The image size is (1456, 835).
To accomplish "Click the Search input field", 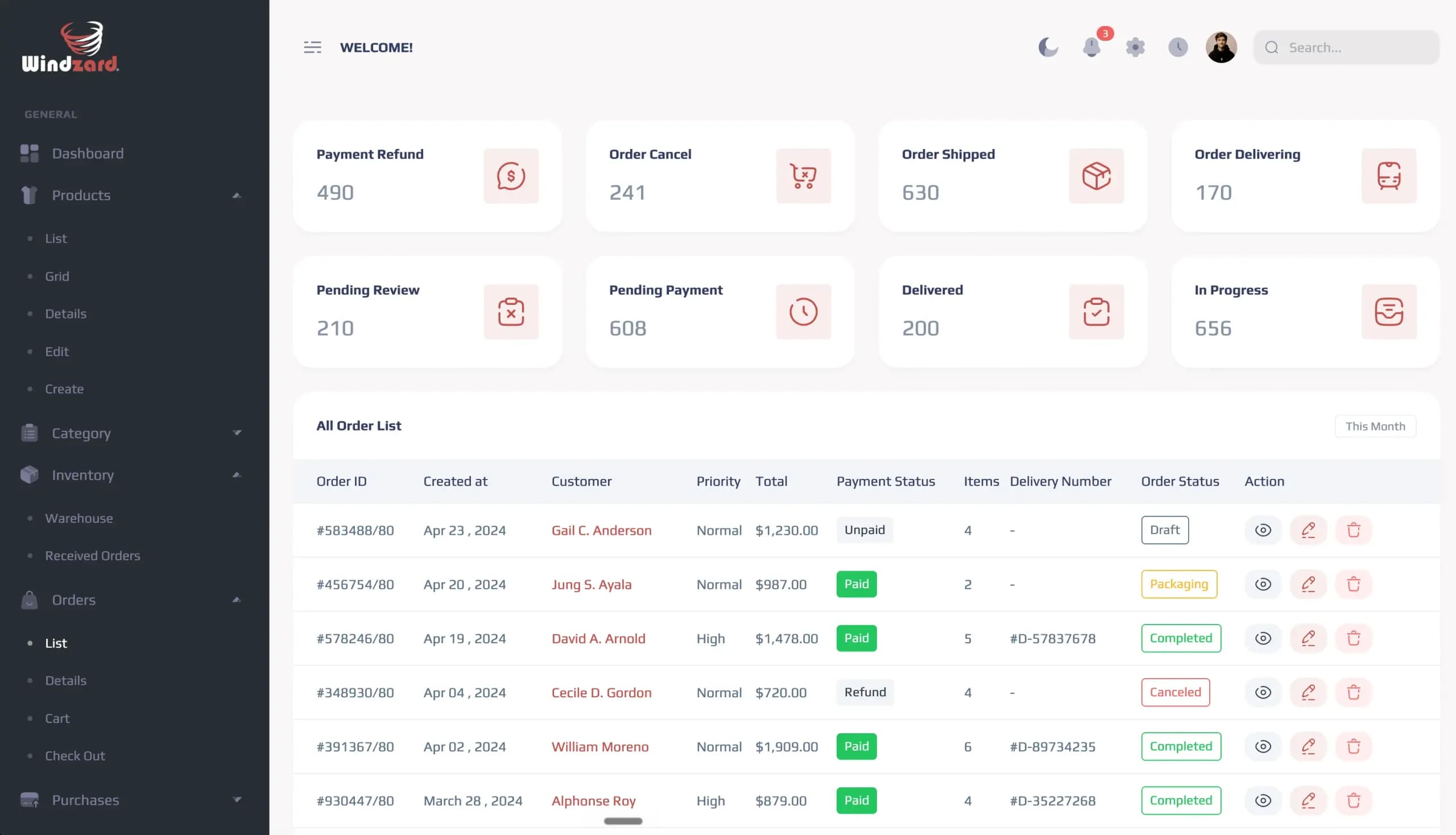I will pyautogui.click(x=1346, y=47).
